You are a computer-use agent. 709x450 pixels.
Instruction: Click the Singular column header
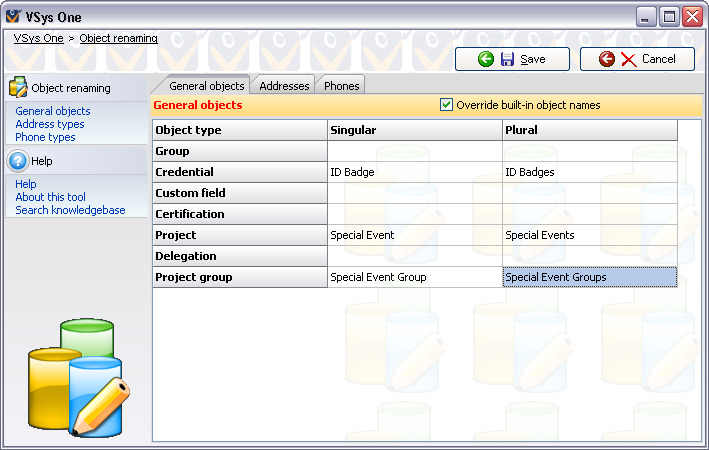[415, 130]
